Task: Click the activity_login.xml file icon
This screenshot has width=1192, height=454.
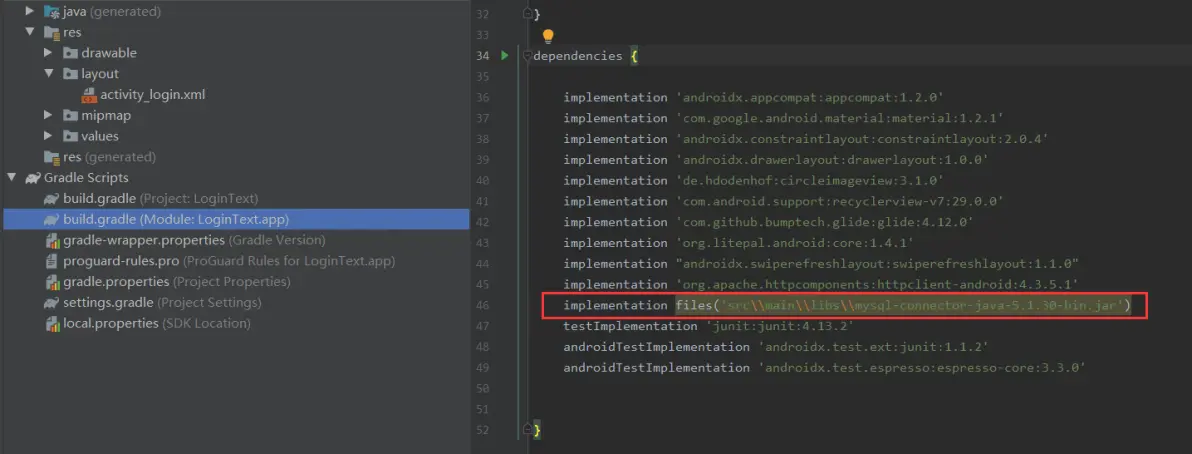Action: pos(89,95)
